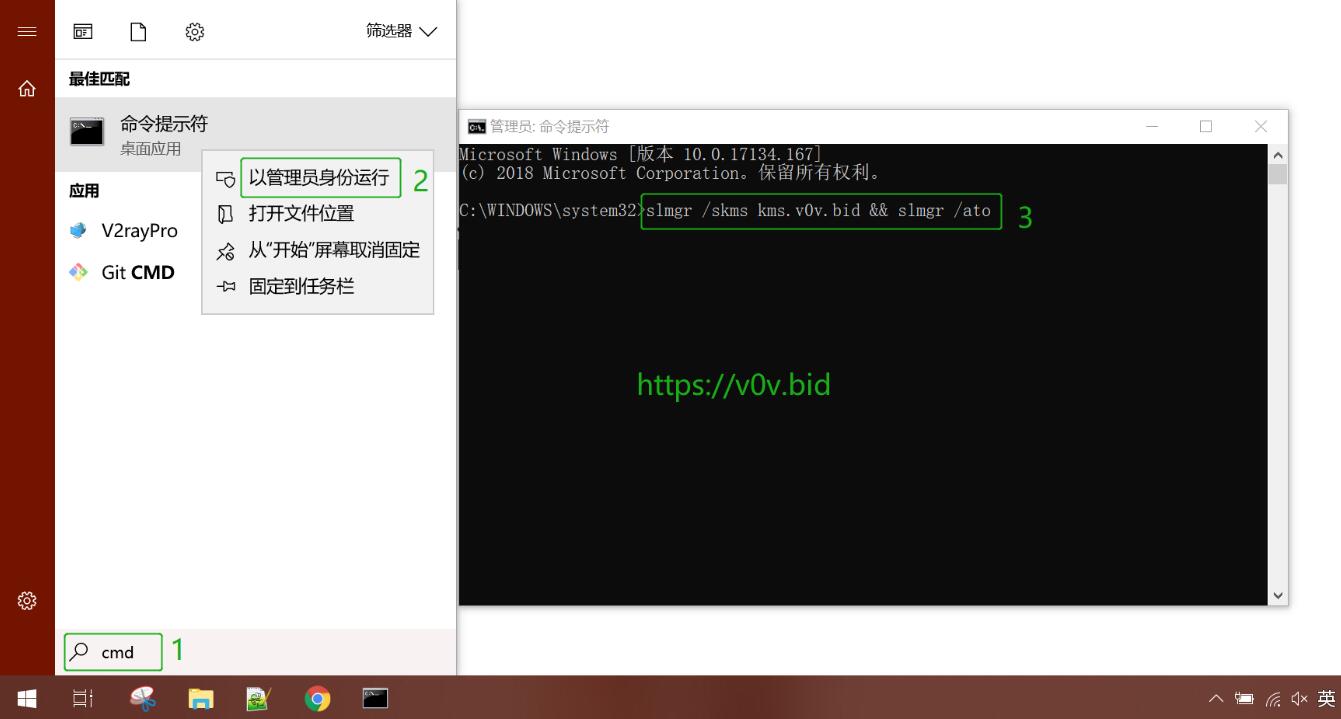Click the cmd search input box

click(113, 652)
